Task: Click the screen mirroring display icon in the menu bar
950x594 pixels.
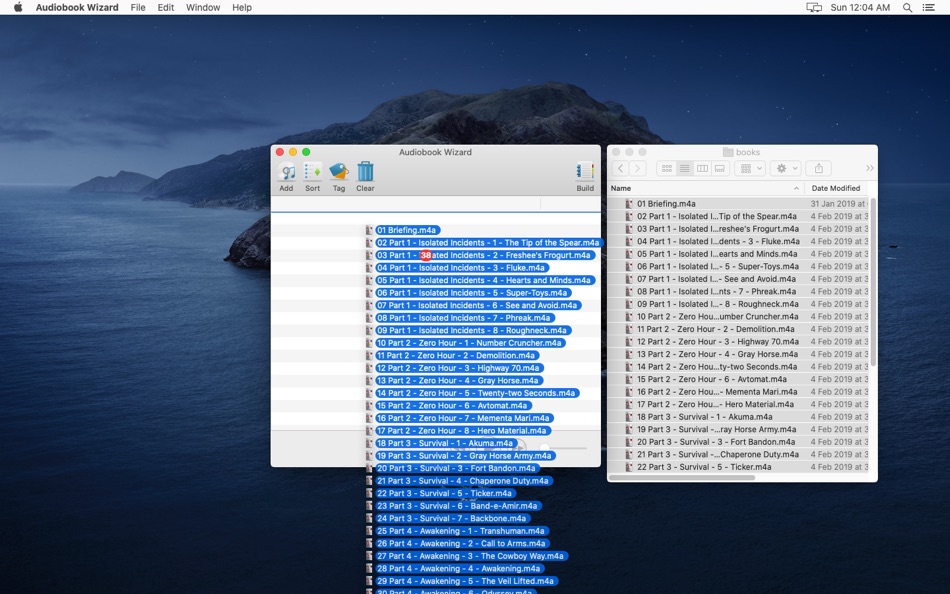Action: click(x=814, y=7)
